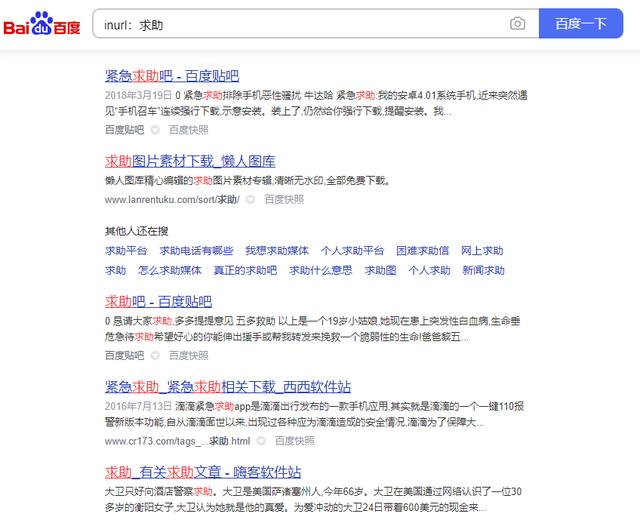Click the Baidu logo
Viewport: 640px width, 520px height.
point(42,24)
